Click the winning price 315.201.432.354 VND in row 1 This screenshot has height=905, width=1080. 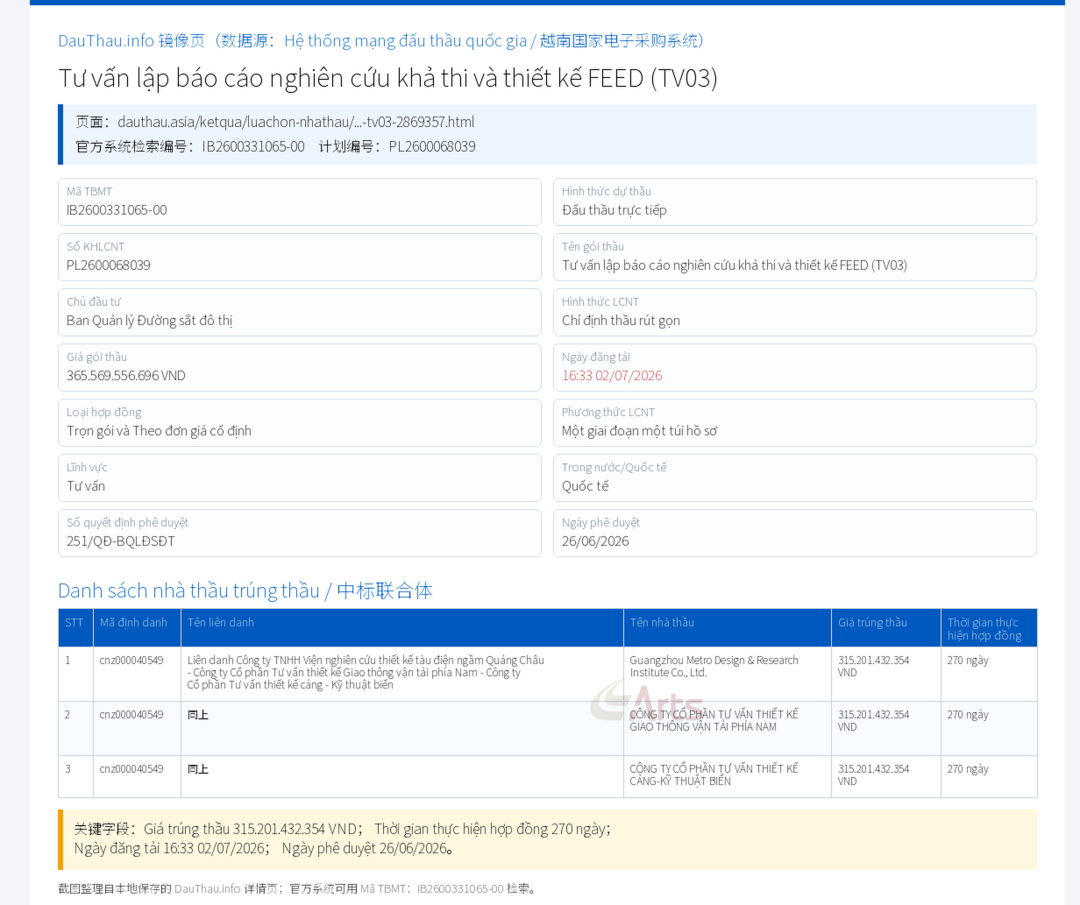873,666
